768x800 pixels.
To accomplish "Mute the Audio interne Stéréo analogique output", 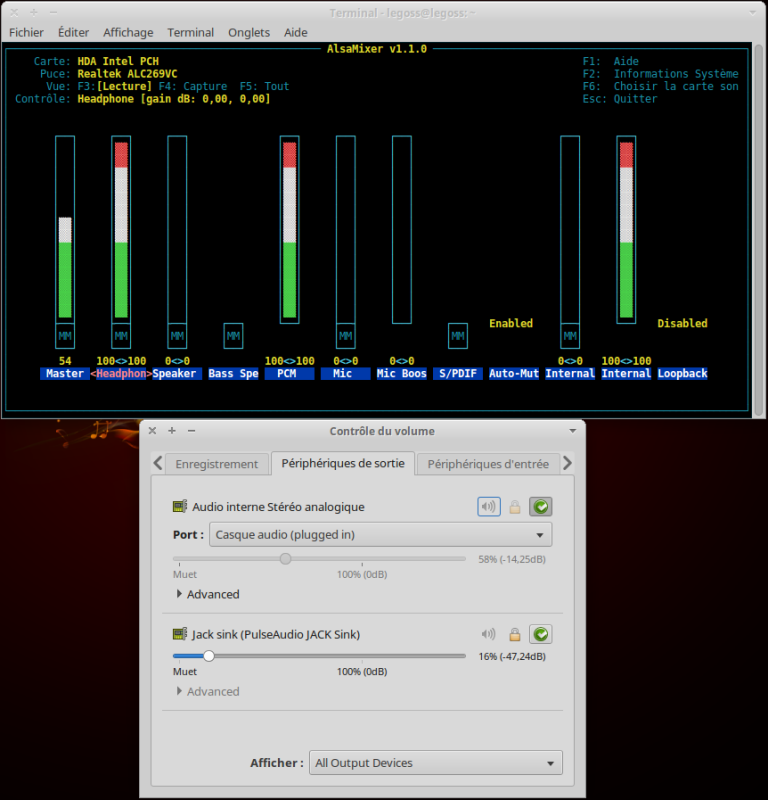I will click(489, 507).
